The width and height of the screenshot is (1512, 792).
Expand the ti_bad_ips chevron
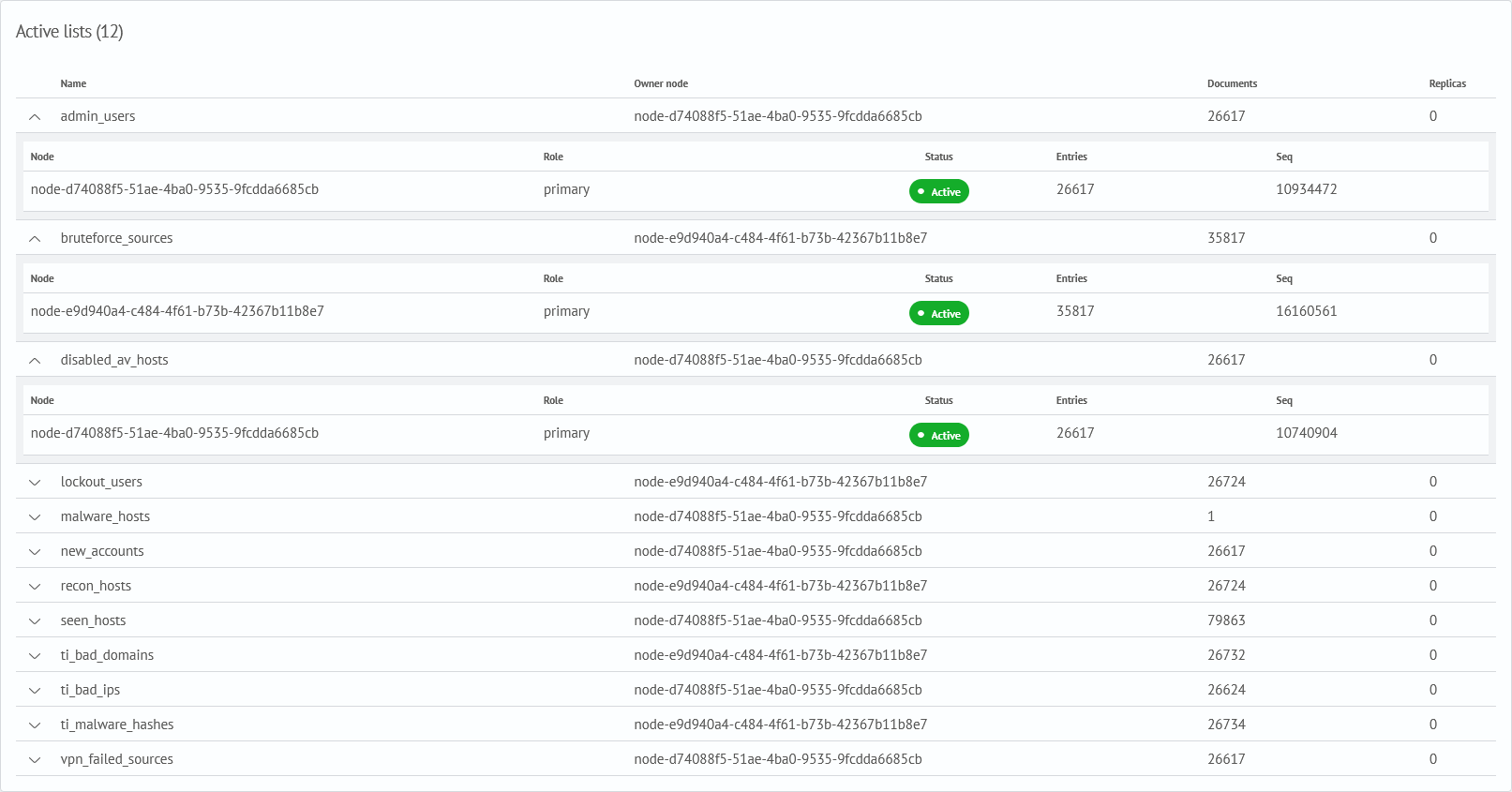click(x=35, y=691)
